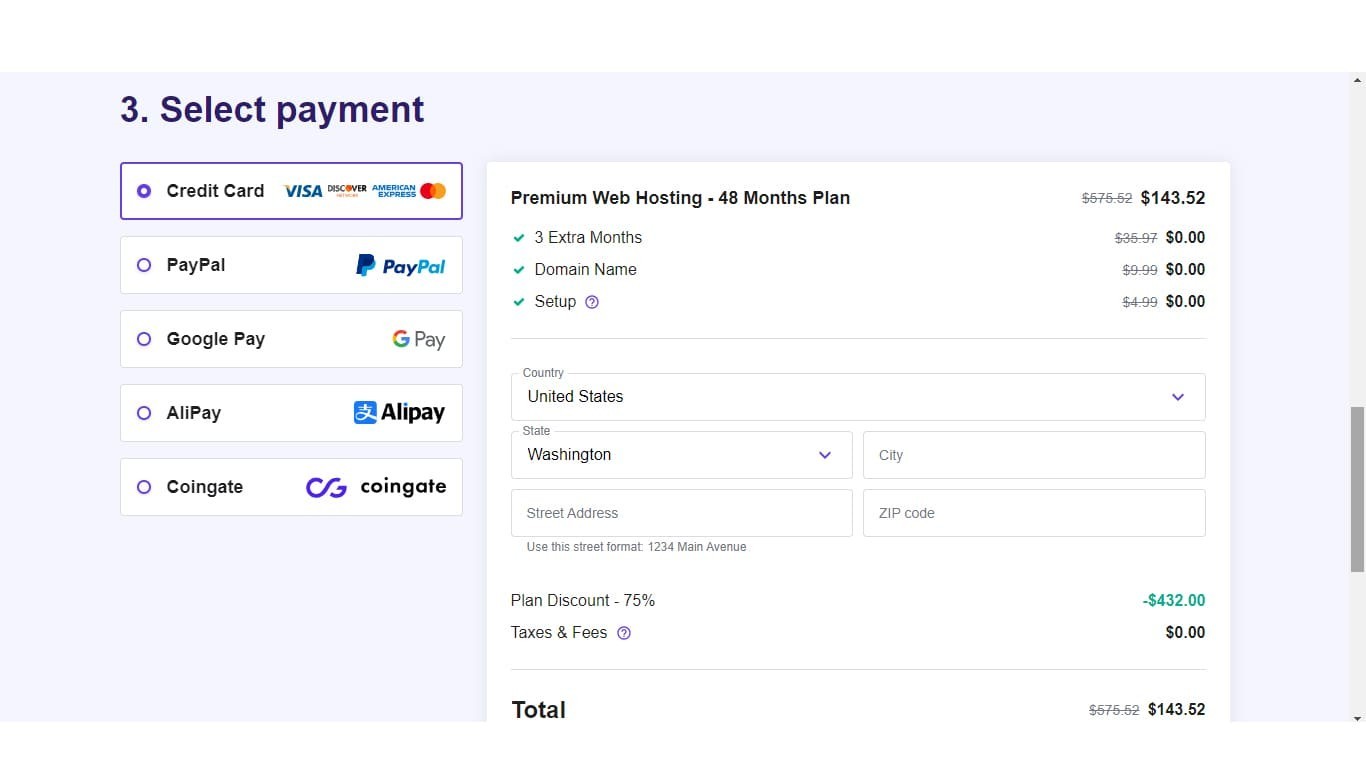Choose the AliPay radio option
The width and height of the screenshot is (1366, 768).
144,413
